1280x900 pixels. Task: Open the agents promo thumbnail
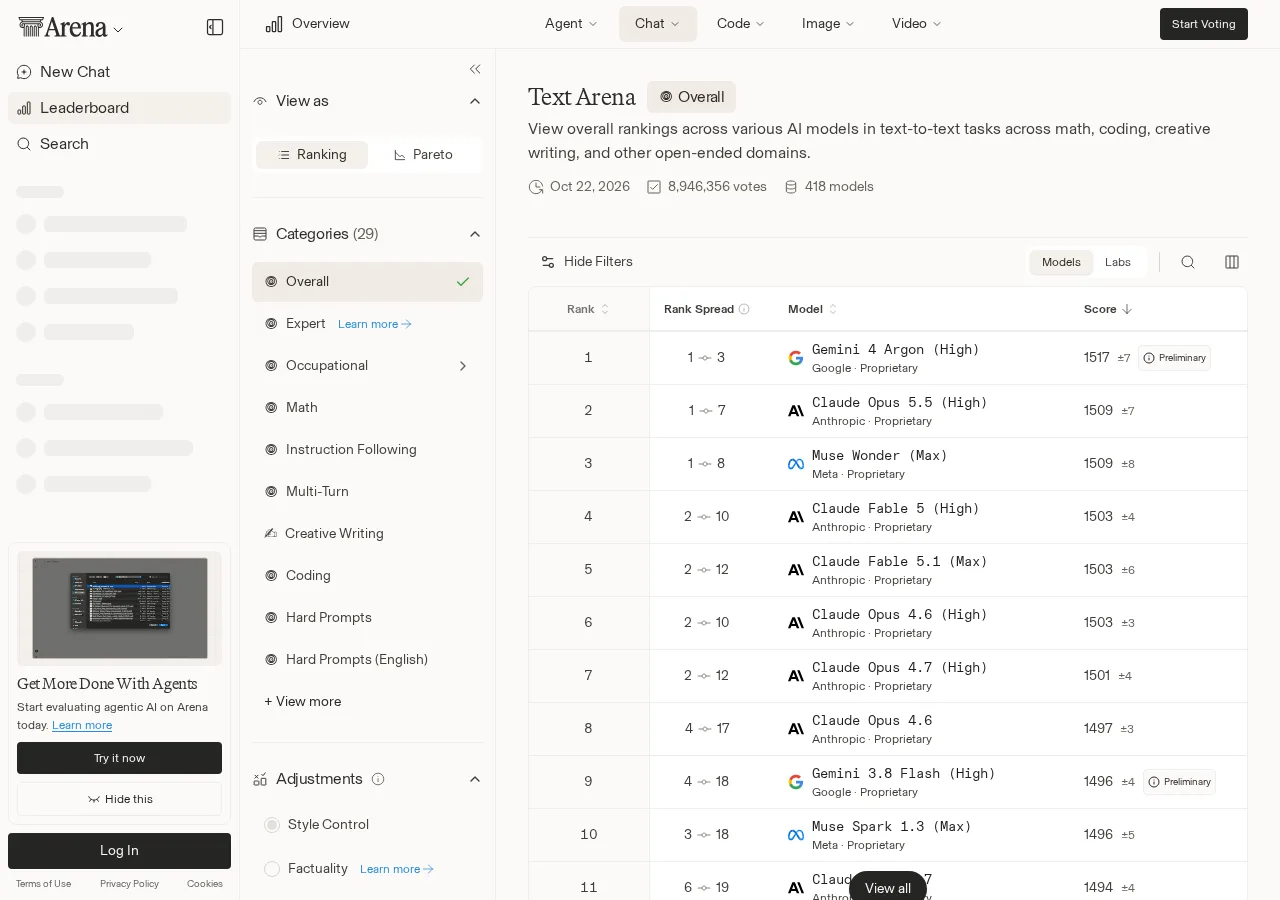[x=120, y=608]
